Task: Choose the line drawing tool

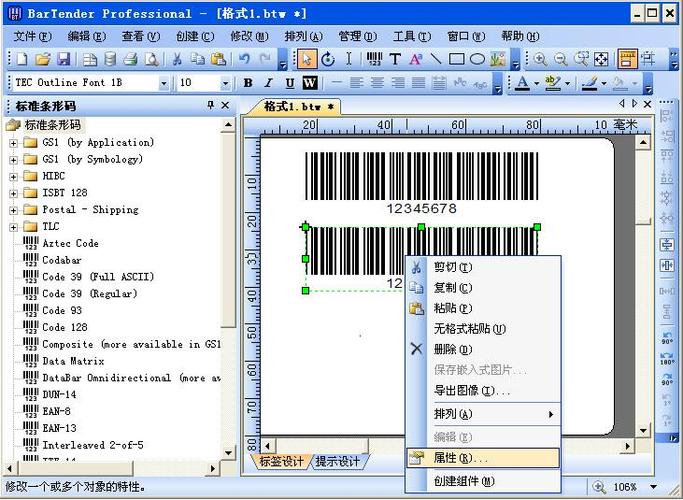Action: 436,59
